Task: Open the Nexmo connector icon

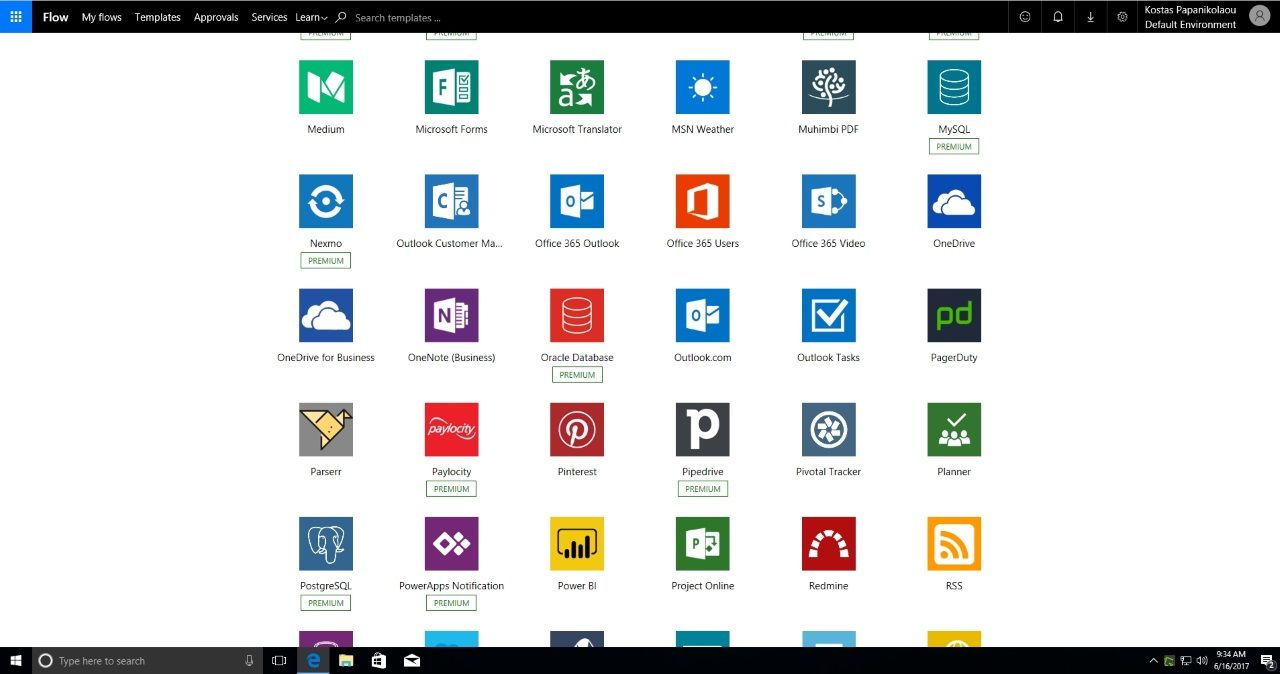Action: (326, 201)
